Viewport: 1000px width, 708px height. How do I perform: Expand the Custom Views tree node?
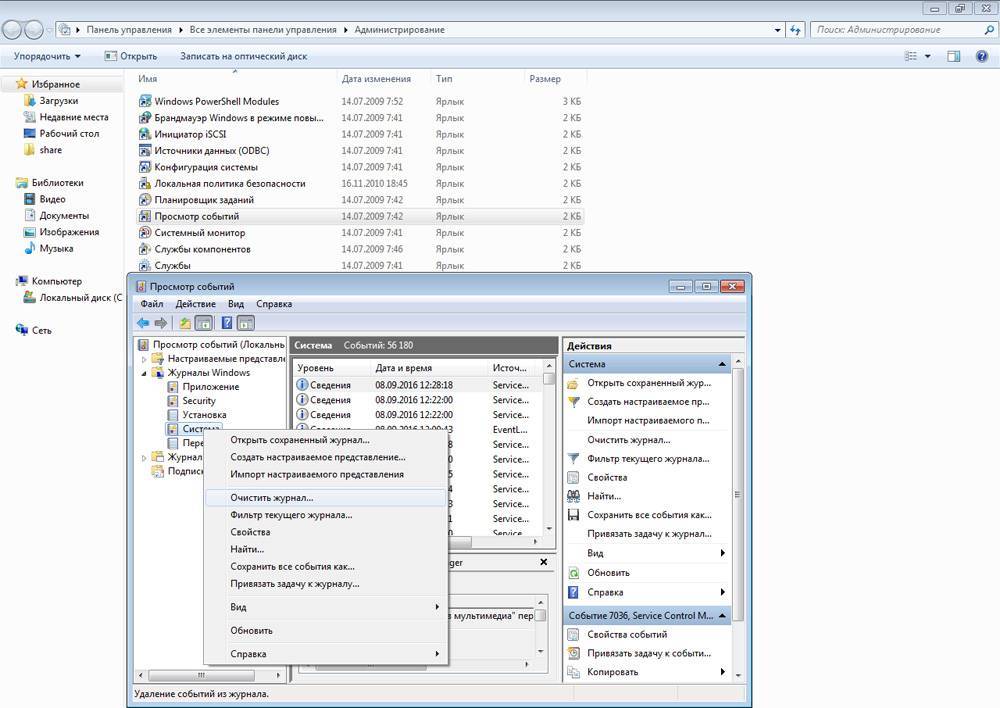145,359
